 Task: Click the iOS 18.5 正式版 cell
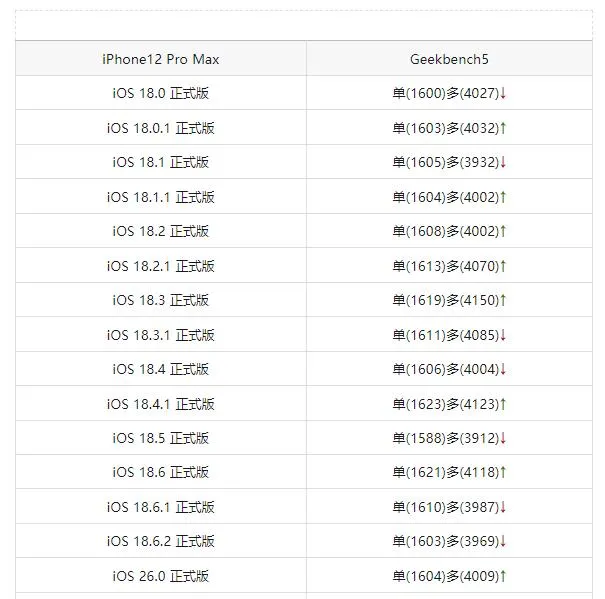click(161, 438)
